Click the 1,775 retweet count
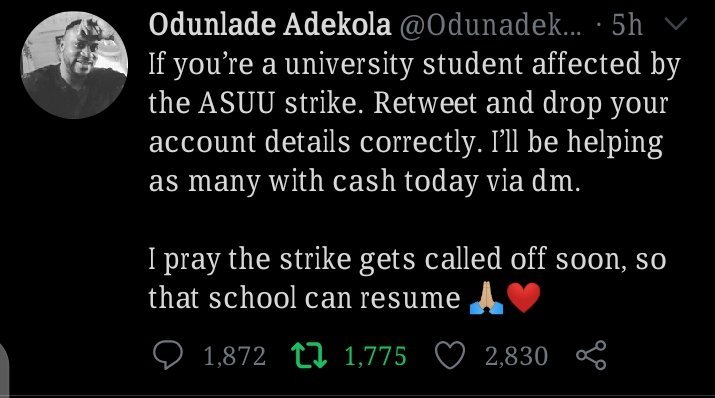Image resolution: width=715 pixels, height=398 pixels. 375,356
